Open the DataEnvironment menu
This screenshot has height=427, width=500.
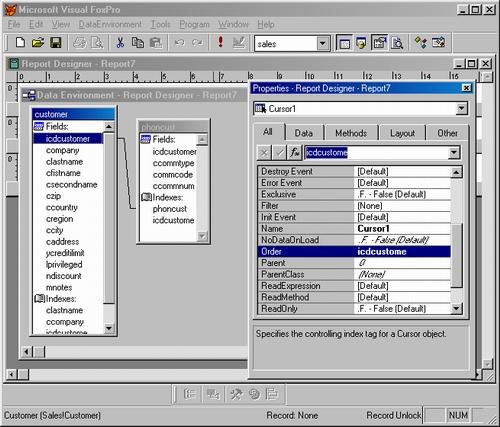click(110, 24)
